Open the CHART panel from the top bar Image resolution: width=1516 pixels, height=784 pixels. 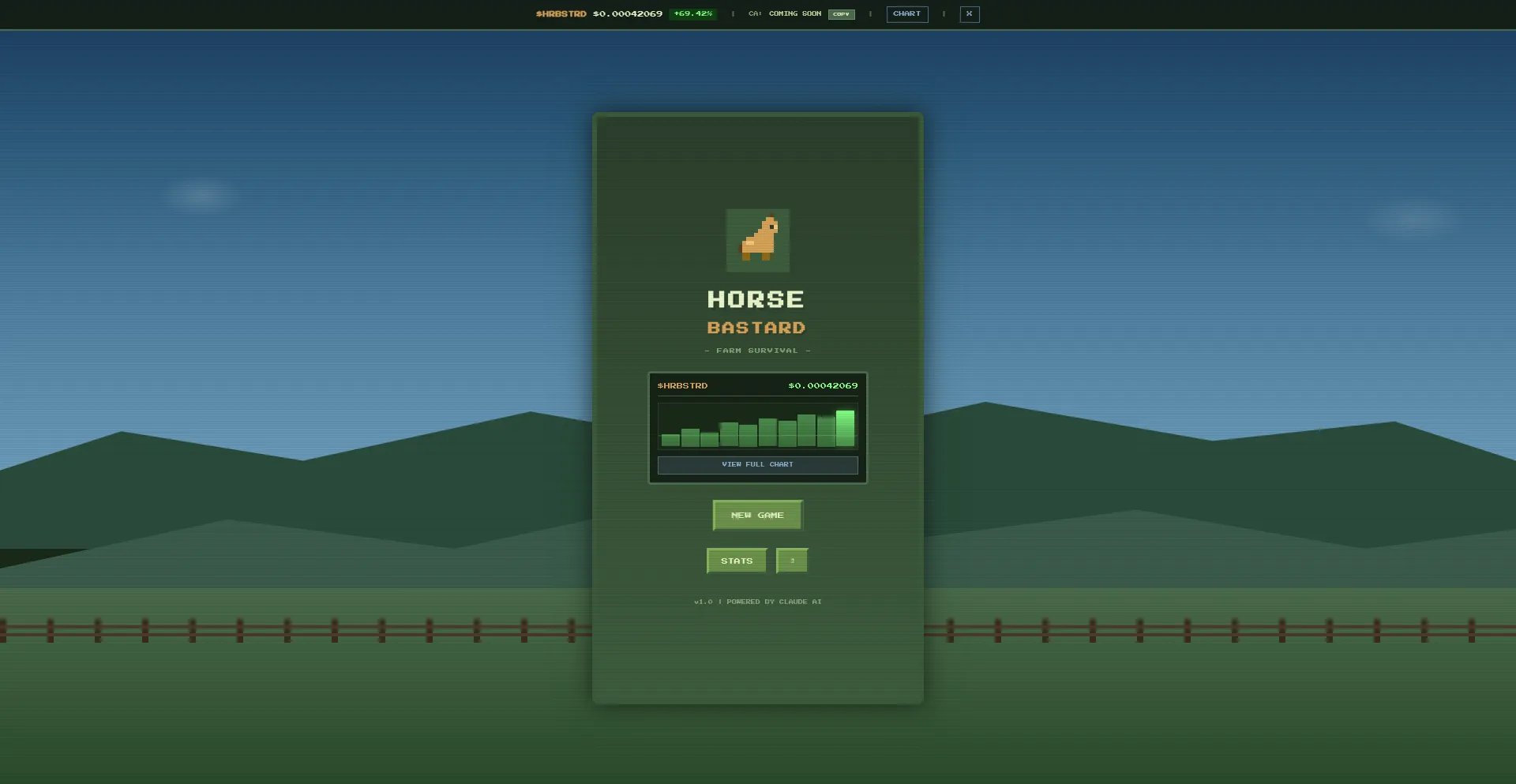pyautogui.click(x=906, y=13)
